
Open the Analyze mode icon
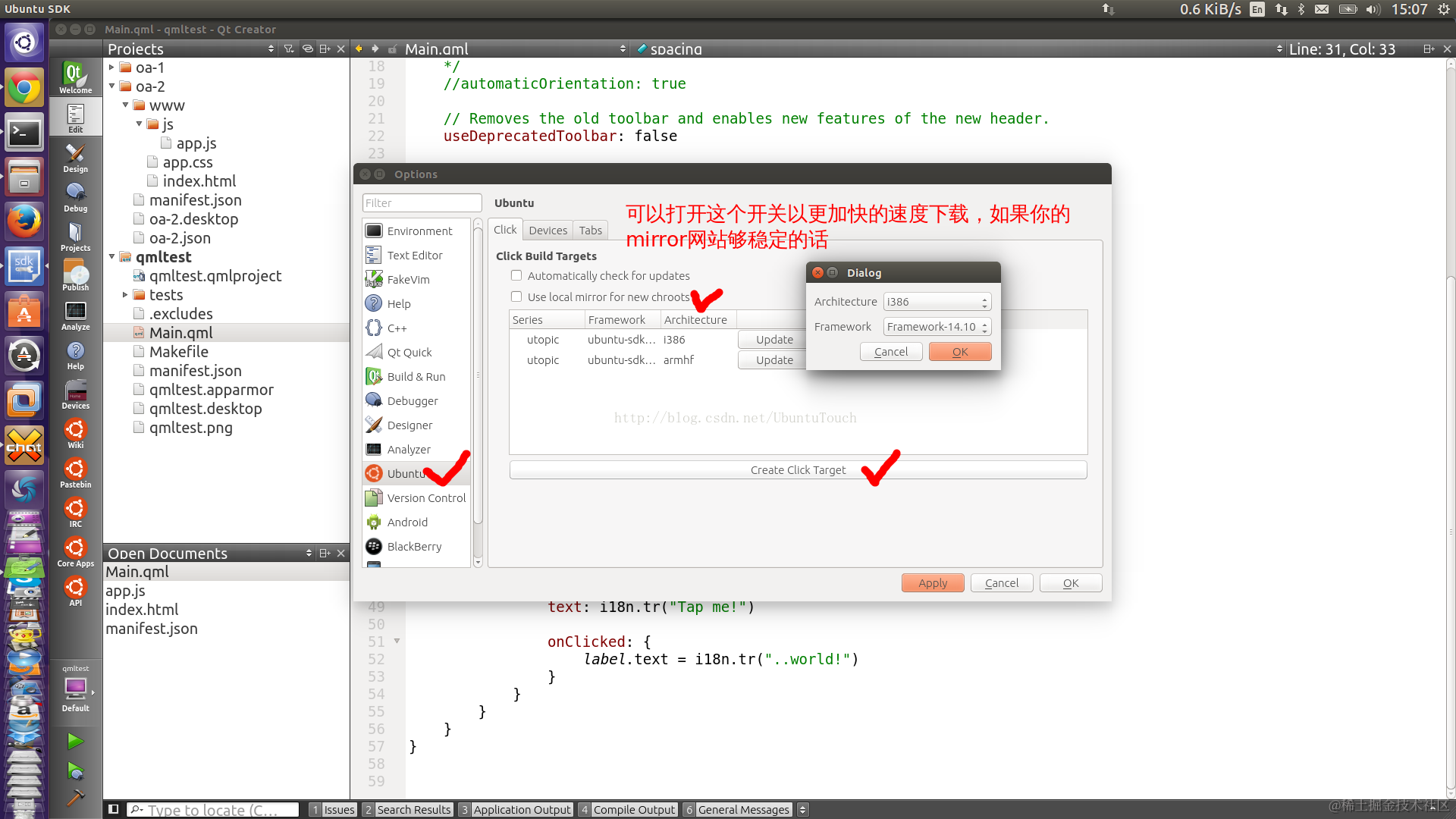(x=75, y=315)
